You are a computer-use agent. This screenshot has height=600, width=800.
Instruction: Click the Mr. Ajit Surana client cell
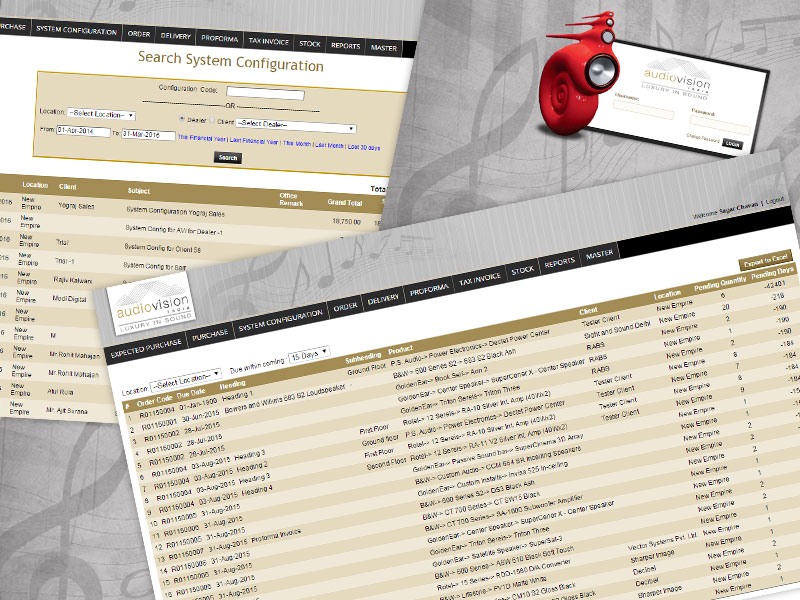[66, 410]
